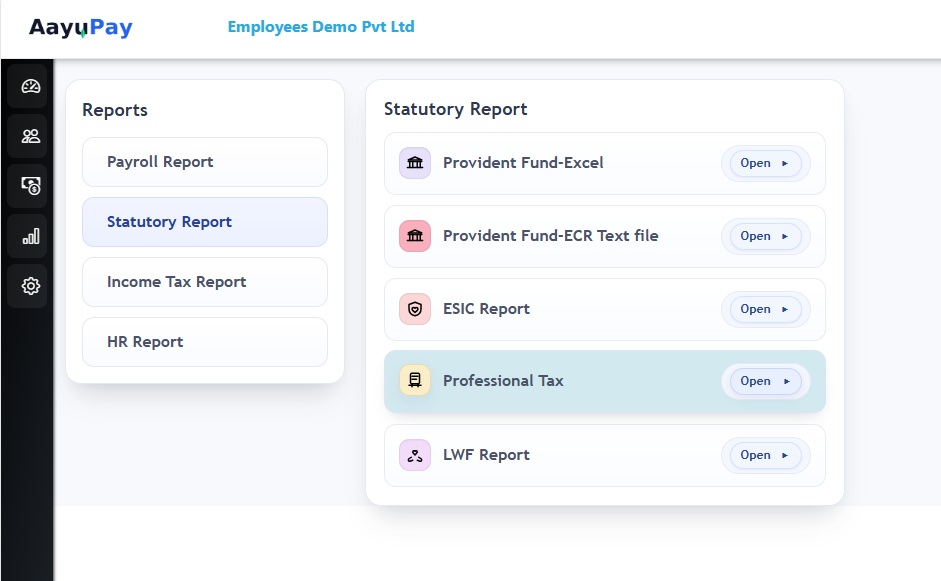
Task: Open the ESIC Report
Action: [765, 309]
